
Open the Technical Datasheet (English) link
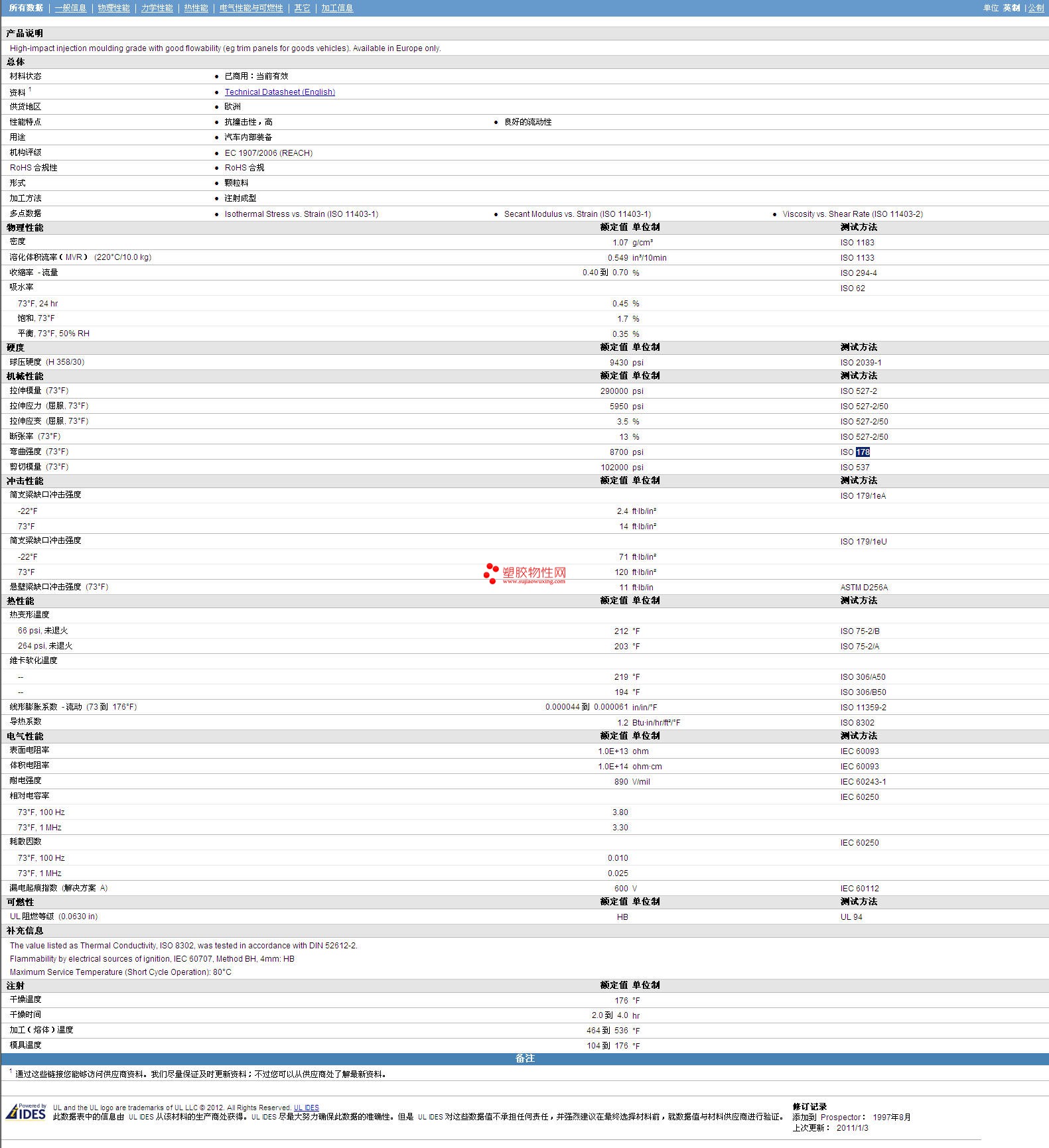pyautogui.click(x=279, y=92)
